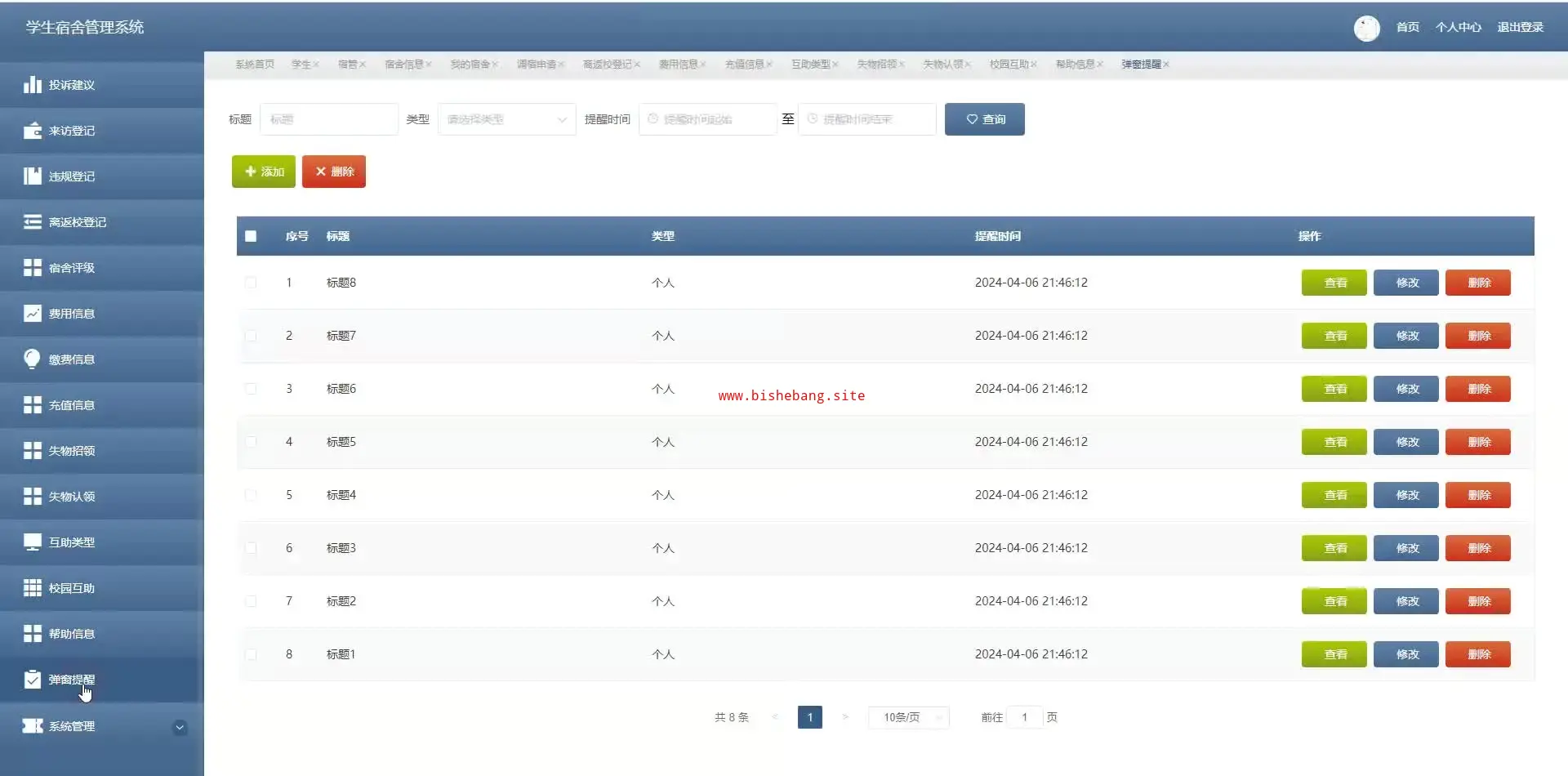This screenshot has height=776, width=1568.
Task: Click the 提醒时间 end time field
Action: 867,119
